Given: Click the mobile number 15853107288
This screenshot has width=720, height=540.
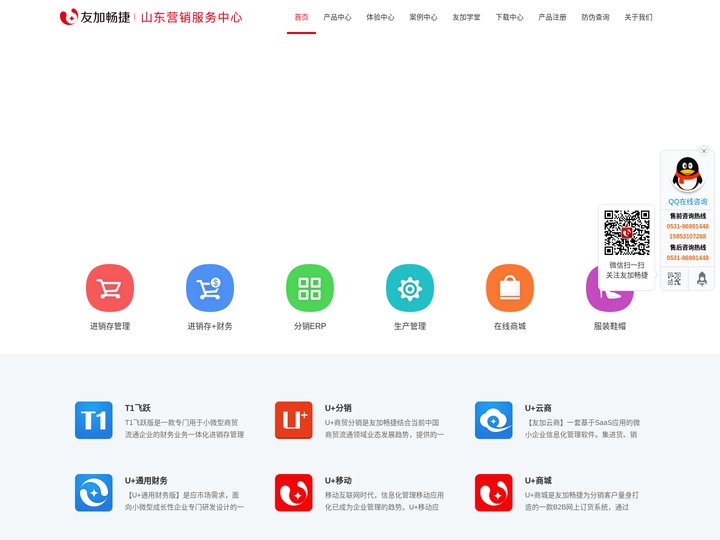Looking at the screenshot, I should pos(687,236).
